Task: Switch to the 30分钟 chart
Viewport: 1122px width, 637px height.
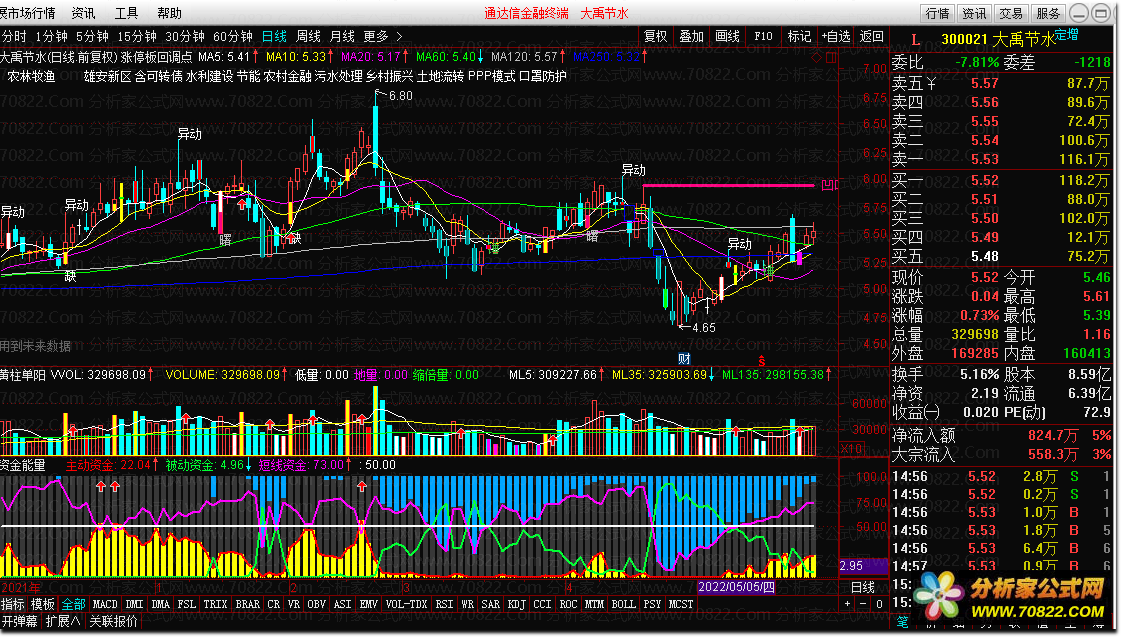Action: click(x=185, y=36)
